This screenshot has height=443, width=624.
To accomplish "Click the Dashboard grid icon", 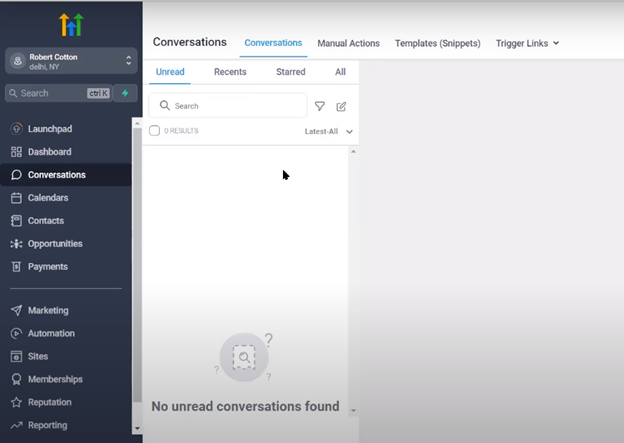I will click(16, 152).
